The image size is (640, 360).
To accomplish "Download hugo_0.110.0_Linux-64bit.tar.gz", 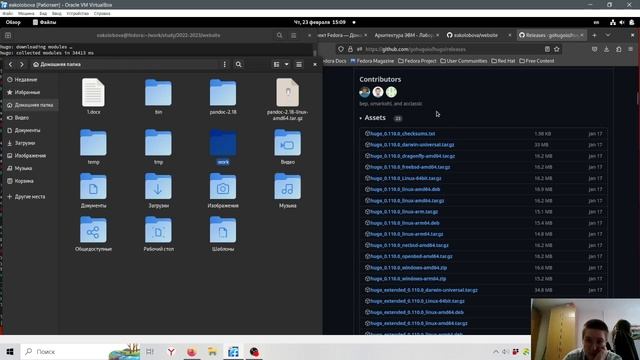I will pyautogui.click(x=405, y=178).
